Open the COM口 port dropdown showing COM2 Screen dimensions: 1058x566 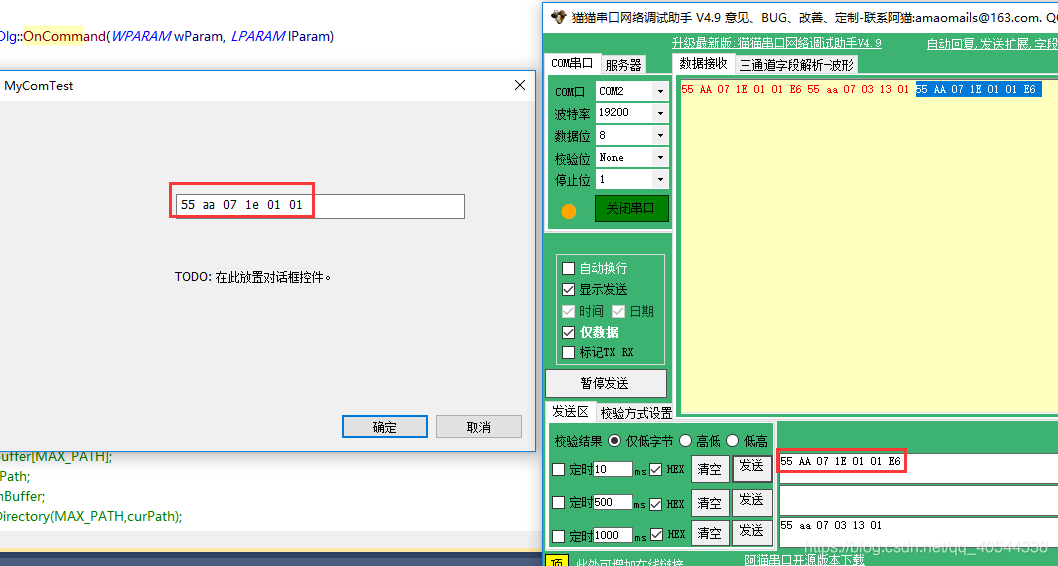(632, 91)
